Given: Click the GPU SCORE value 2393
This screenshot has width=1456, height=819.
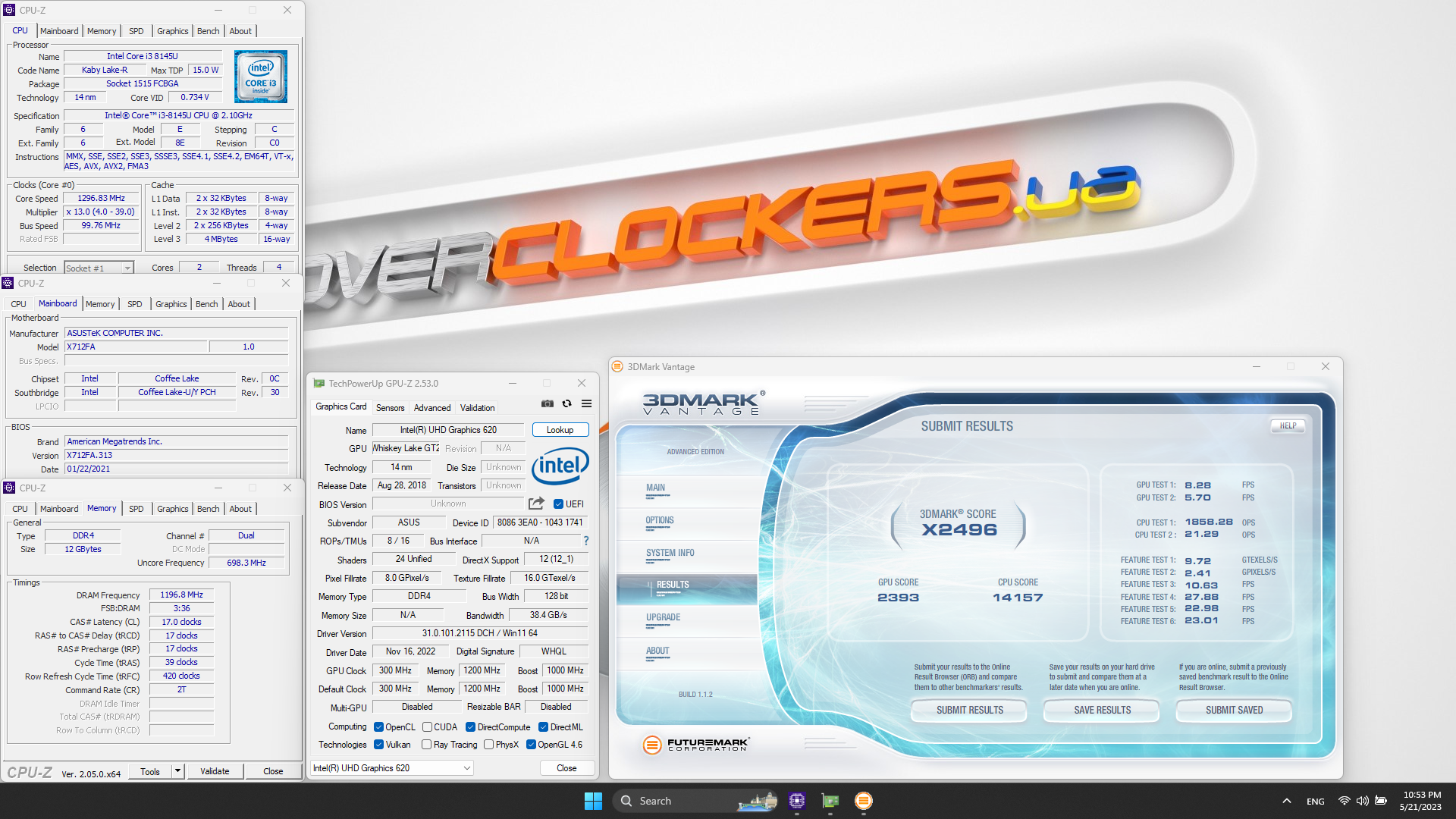Looking at the screenshot, I should pyautogui.click(x=899, y=598).
